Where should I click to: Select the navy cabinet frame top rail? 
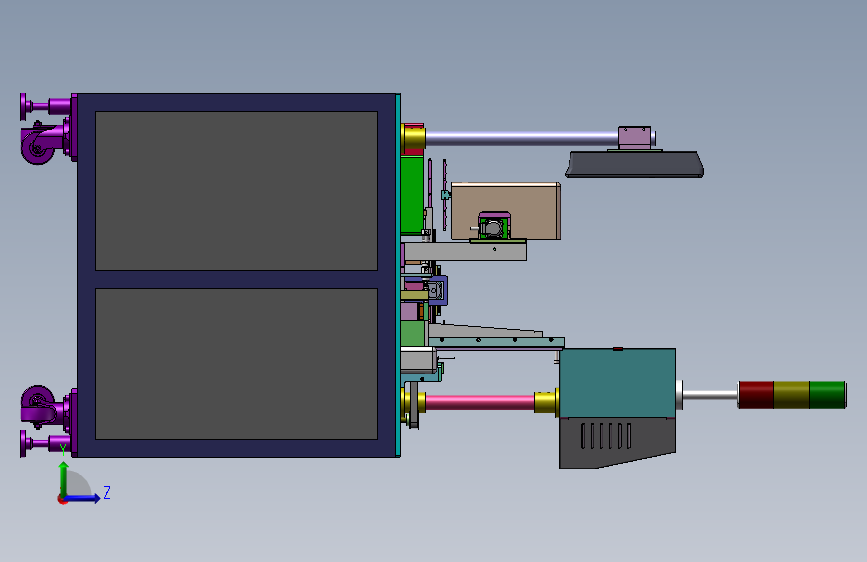click(236, 102)
